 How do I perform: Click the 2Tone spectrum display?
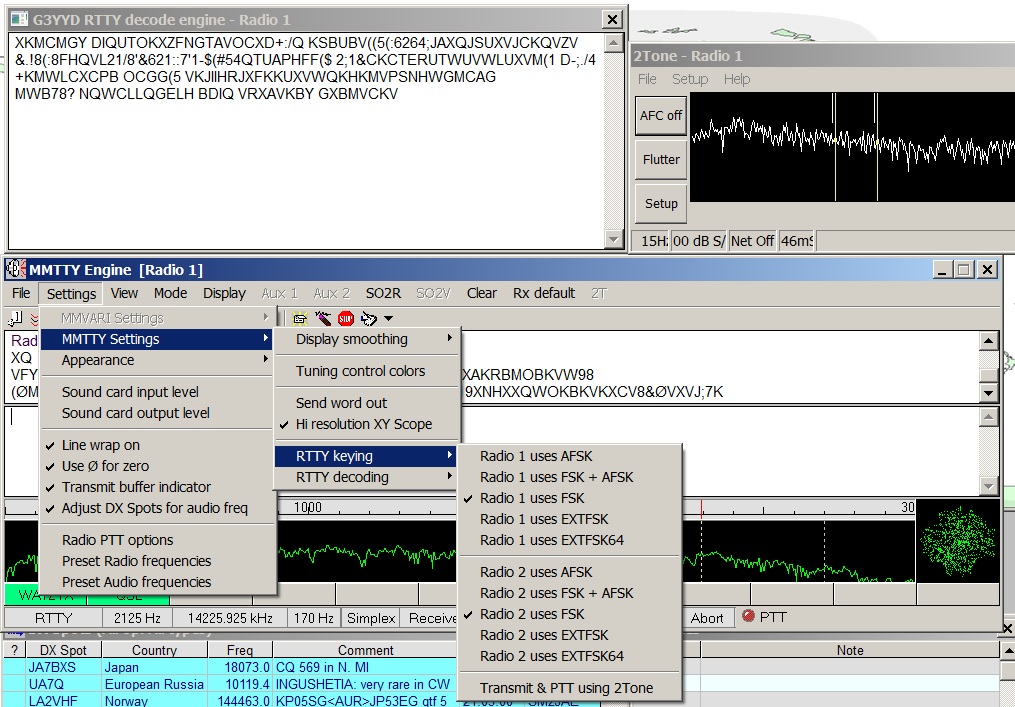pyautogui.click(x=852, y=147)
